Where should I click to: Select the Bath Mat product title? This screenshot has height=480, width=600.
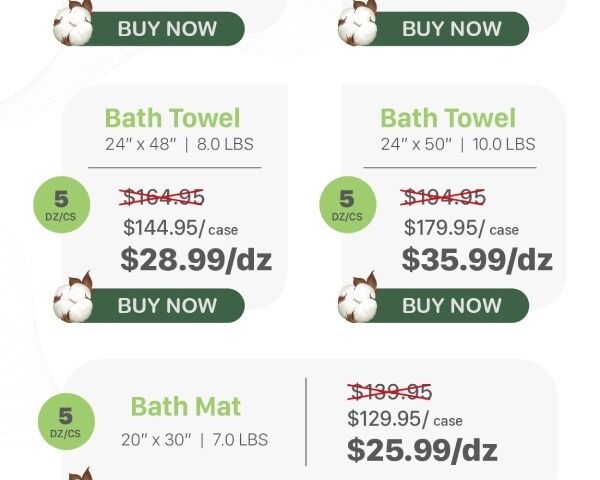pos(186,407)
